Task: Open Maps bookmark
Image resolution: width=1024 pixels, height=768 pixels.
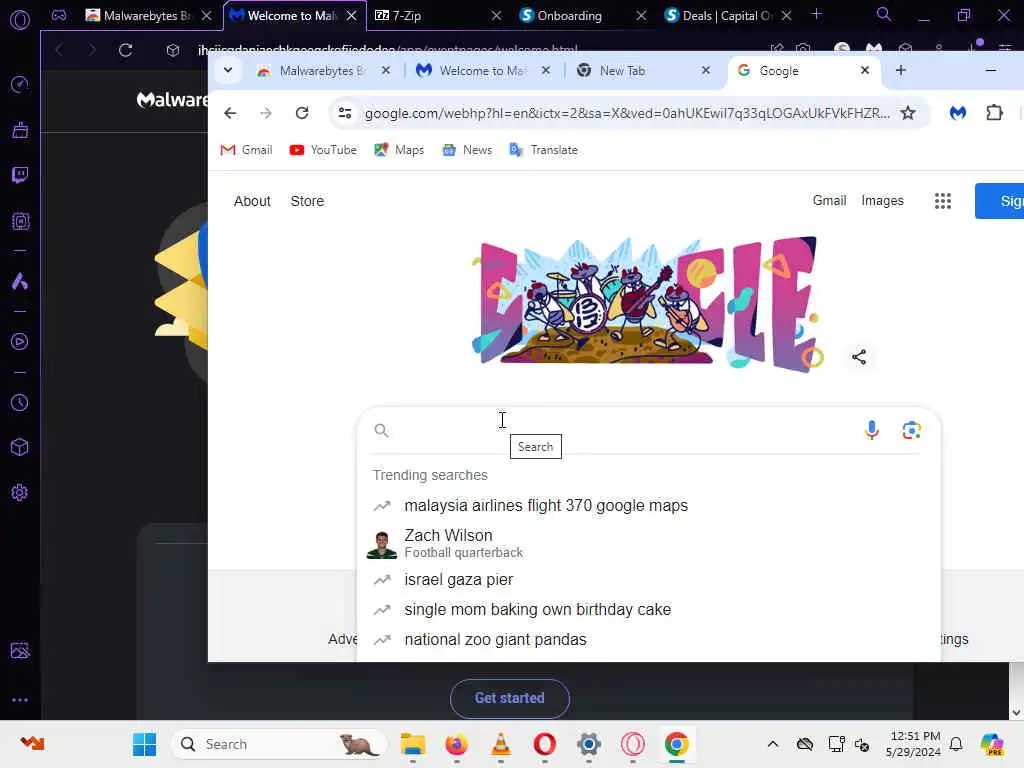Action: [x=399, y=150]
